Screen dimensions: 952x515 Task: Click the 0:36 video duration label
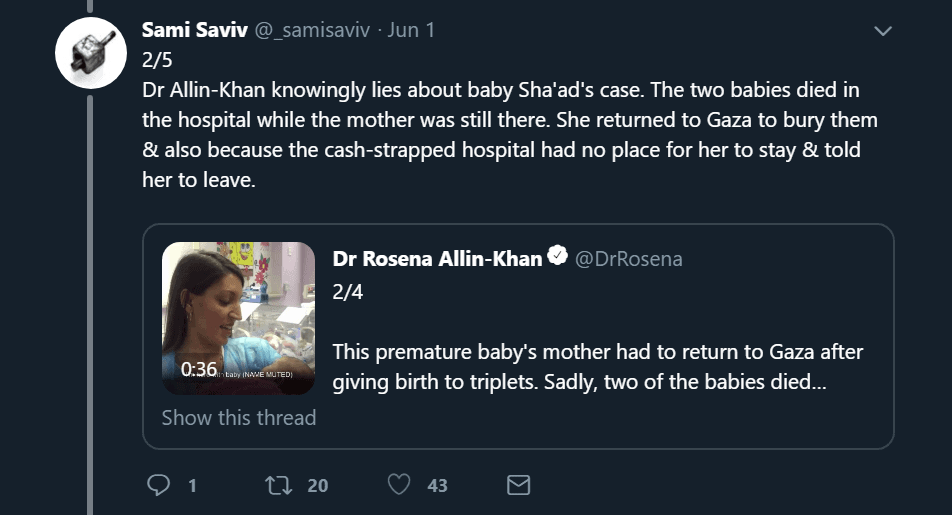(199, 369)
